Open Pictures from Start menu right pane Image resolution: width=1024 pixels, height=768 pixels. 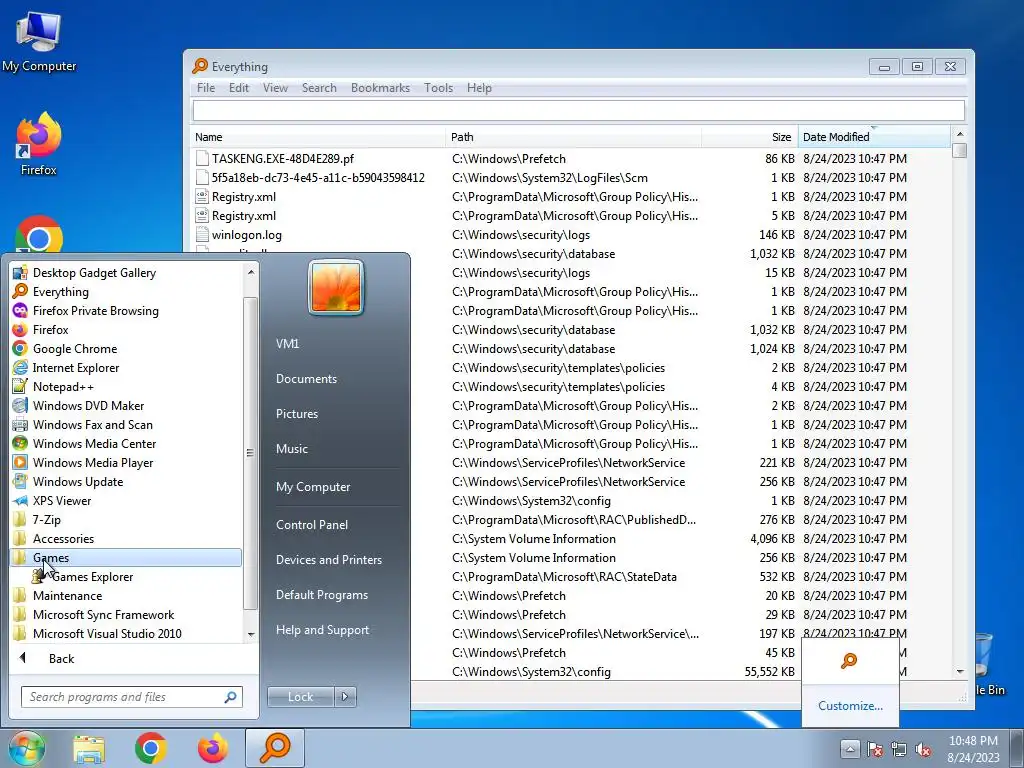pyautogui.click(x=296, y=414)
